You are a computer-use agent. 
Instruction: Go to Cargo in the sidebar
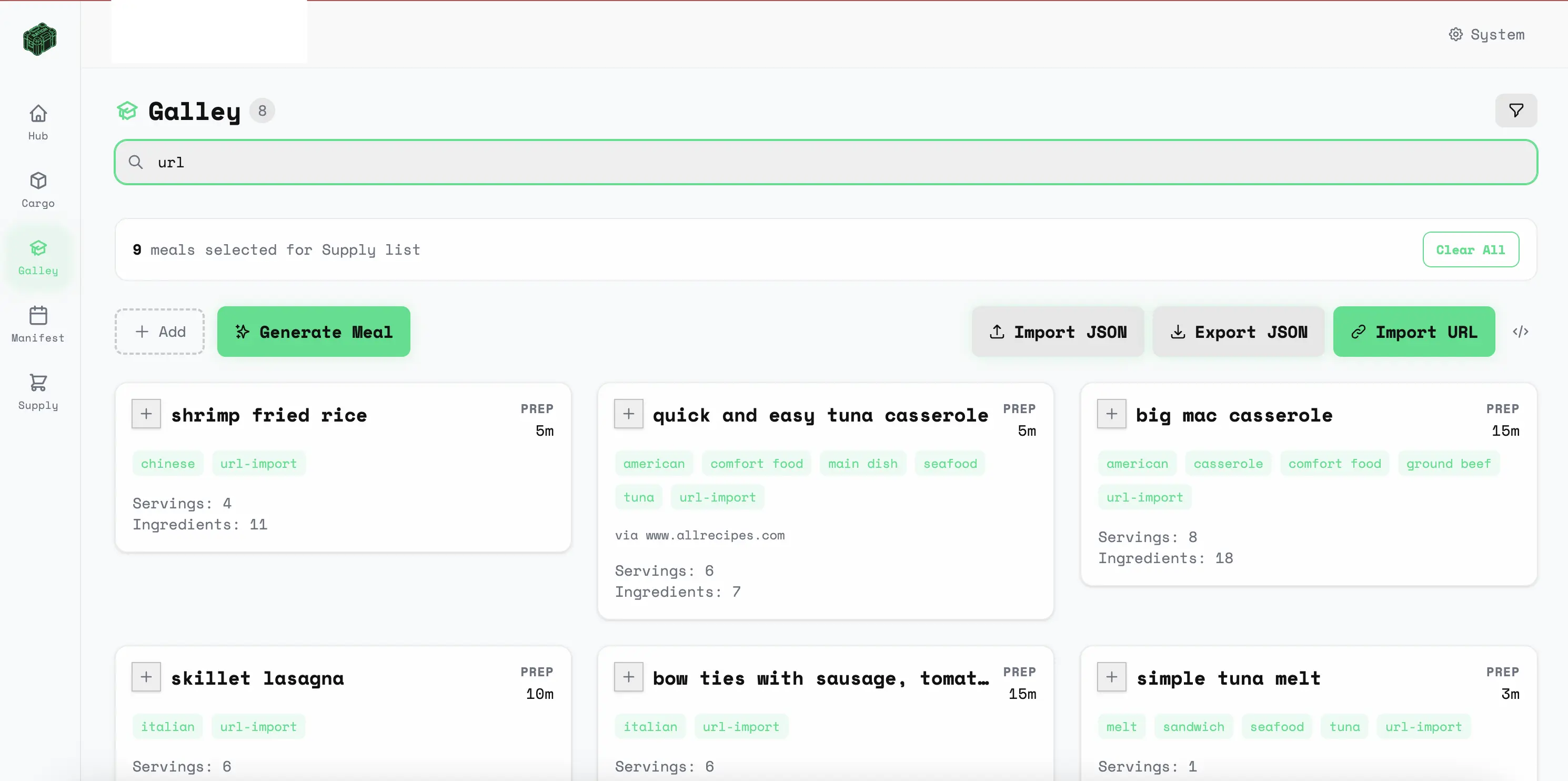point(38,190)
